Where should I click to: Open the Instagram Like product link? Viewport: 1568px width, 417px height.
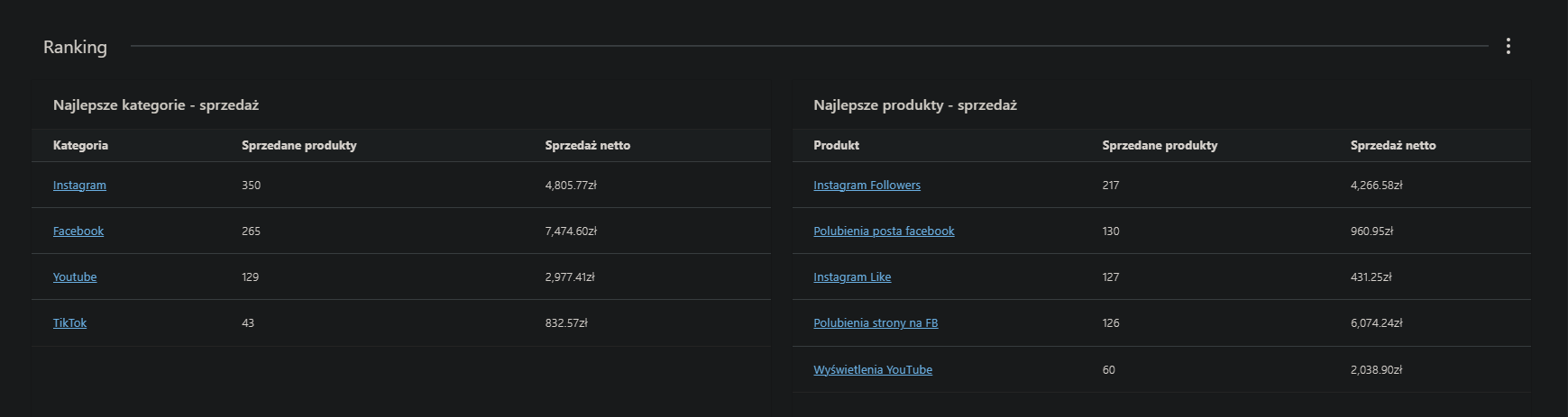pos(852,276)
